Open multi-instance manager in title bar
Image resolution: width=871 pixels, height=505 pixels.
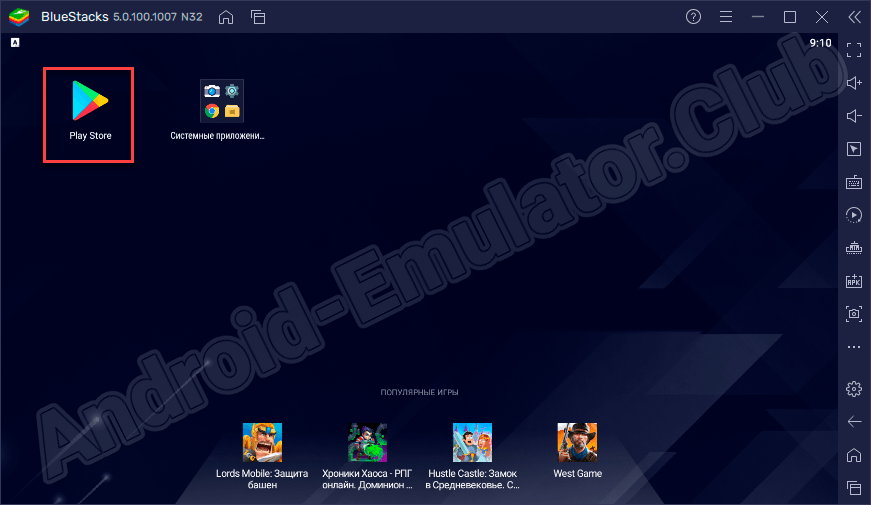pos(258,17)
